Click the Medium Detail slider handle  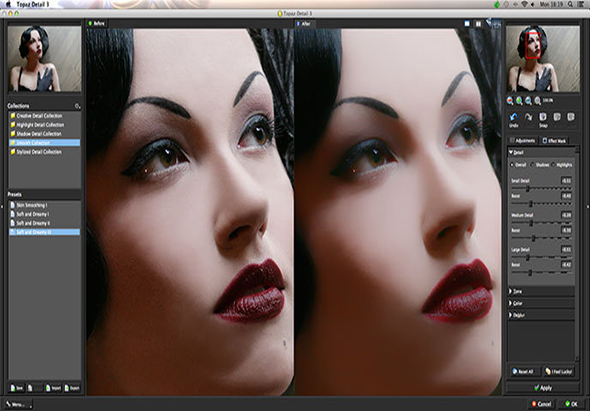531,223
